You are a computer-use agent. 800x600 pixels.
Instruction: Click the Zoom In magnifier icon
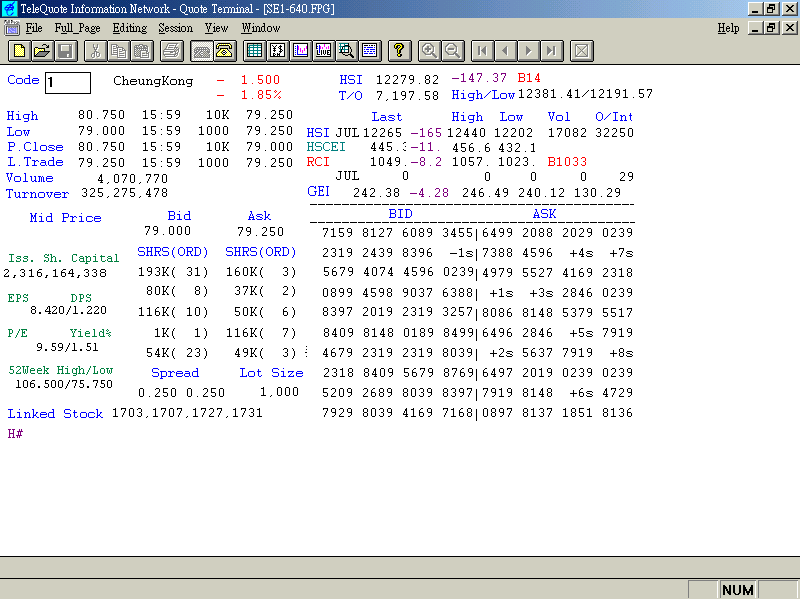(x=429, y=51)
